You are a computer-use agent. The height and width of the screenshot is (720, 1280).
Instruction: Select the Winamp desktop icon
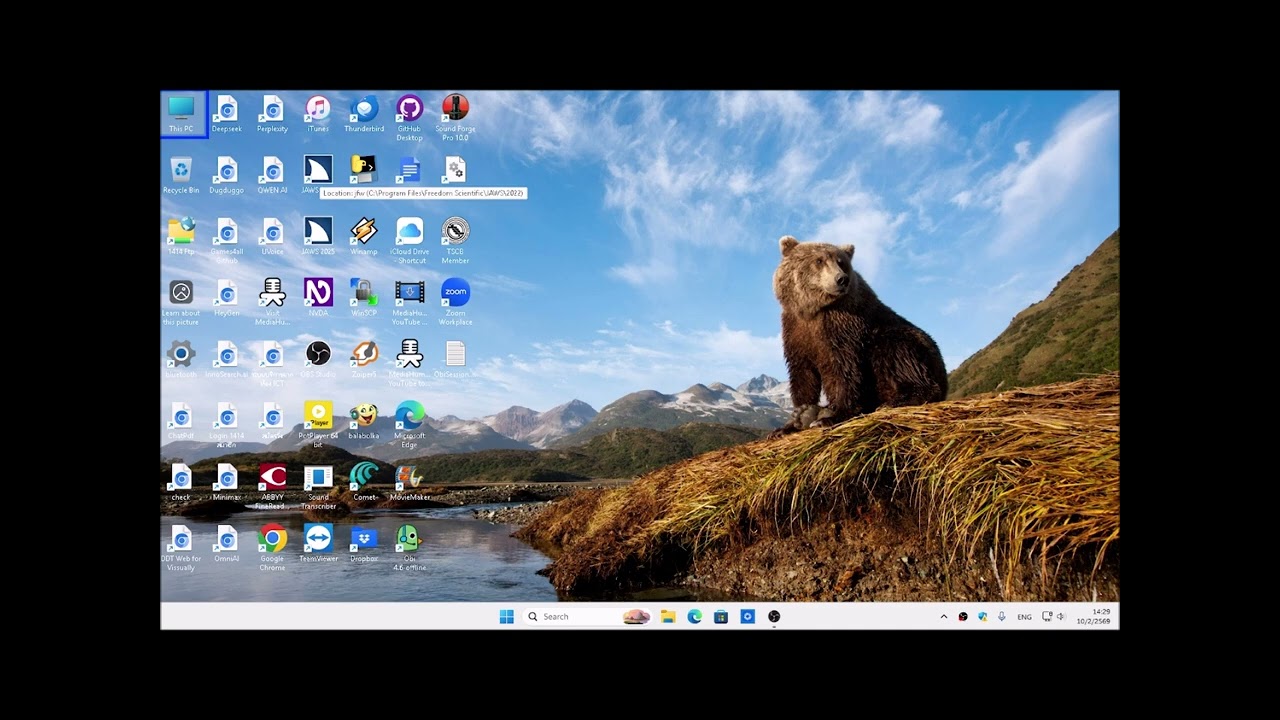click(x=364, y=236)
